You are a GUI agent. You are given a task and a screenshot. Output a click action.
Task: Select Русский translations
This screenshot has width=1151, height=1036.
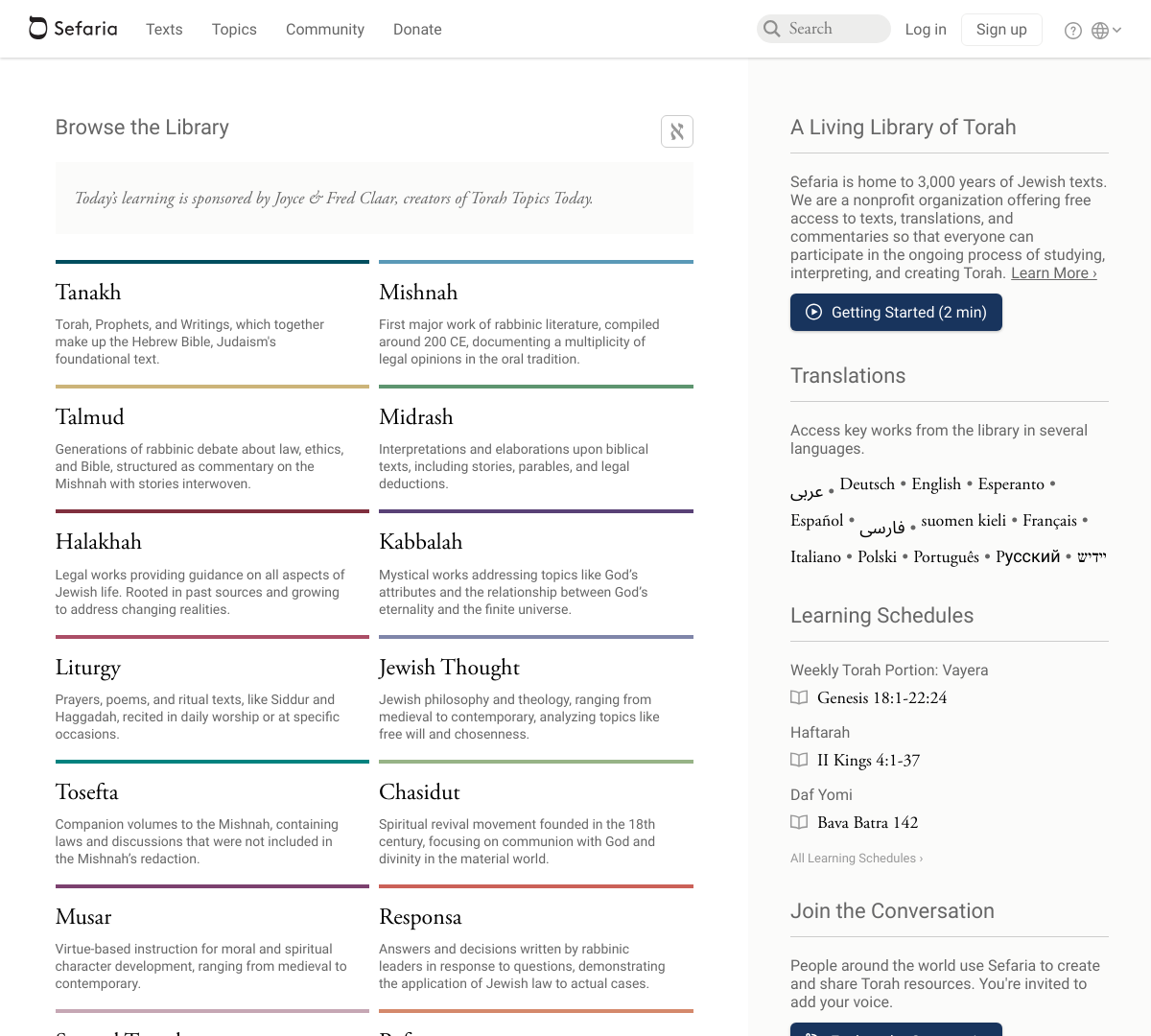[1028, 557]
